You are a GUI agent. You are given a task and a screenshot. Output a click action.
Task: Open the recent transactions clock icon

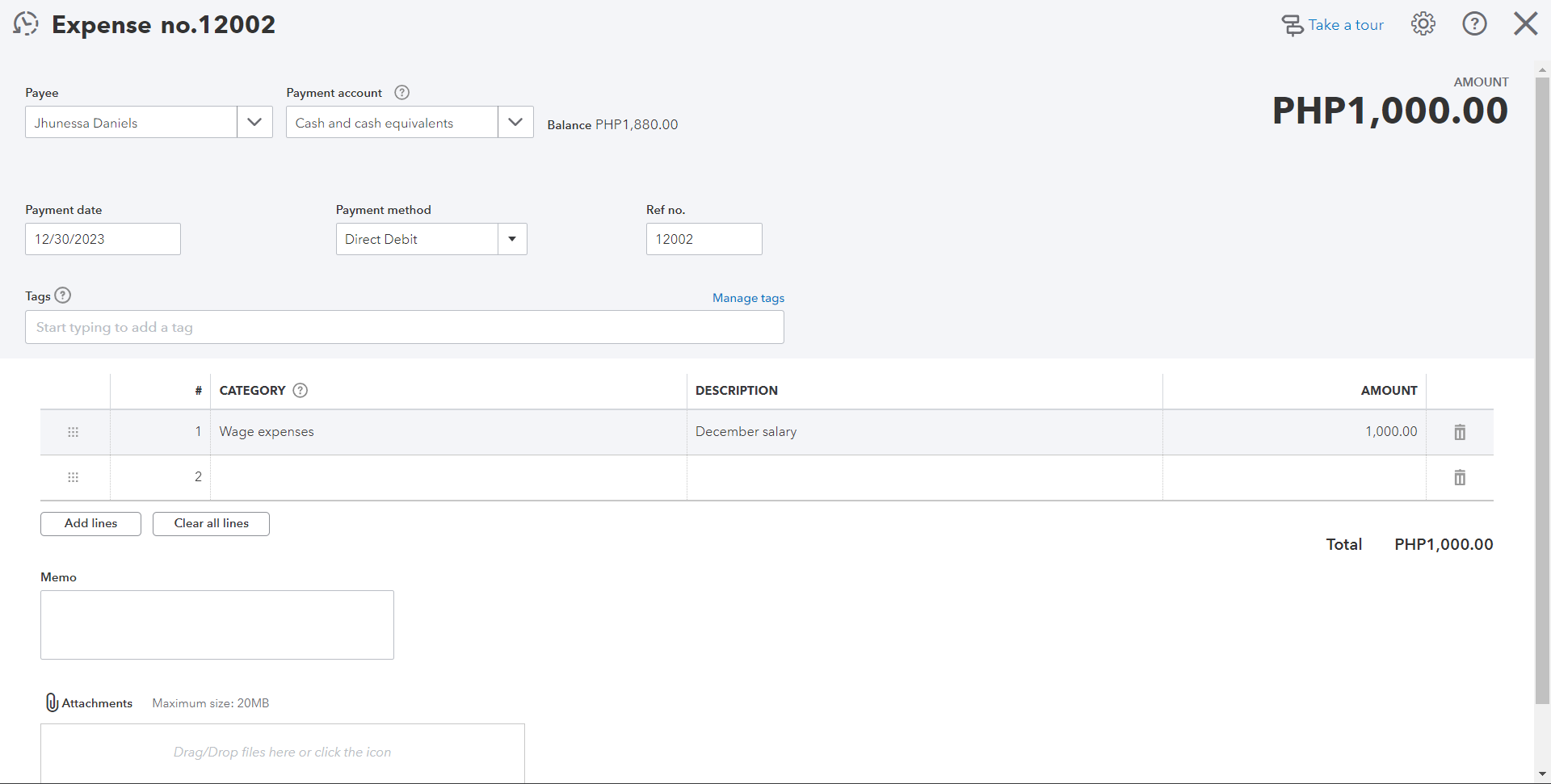pyautogui.click(x=26, y=24)
